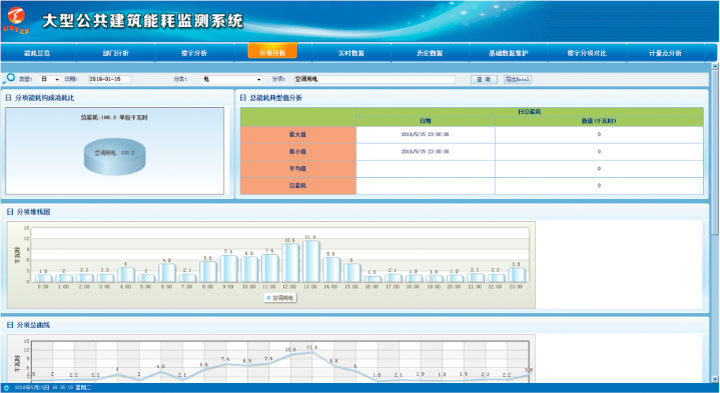Collapse the 分项总曲线 panel icon

click(x=10, y=325)
